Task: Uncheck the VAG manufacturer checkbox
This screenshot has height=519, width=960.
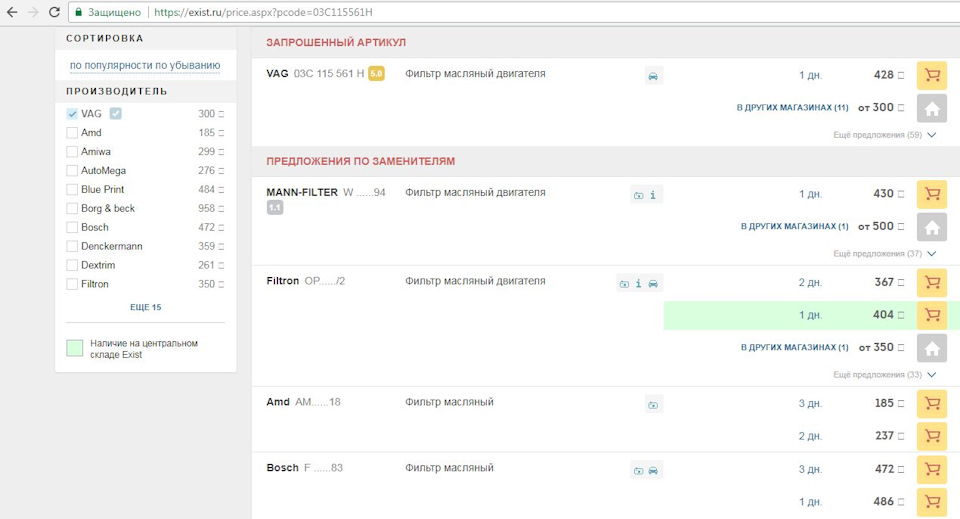Action: (x=72, y=114)
